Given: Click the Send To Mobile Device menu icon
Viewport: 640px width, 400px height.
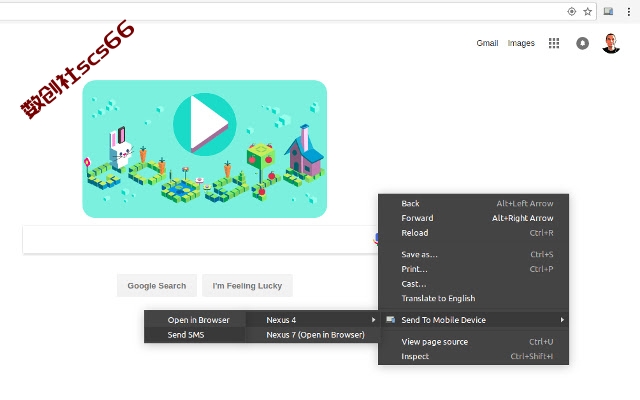Looking at the screenshot, I should click(x=391, y=320).
